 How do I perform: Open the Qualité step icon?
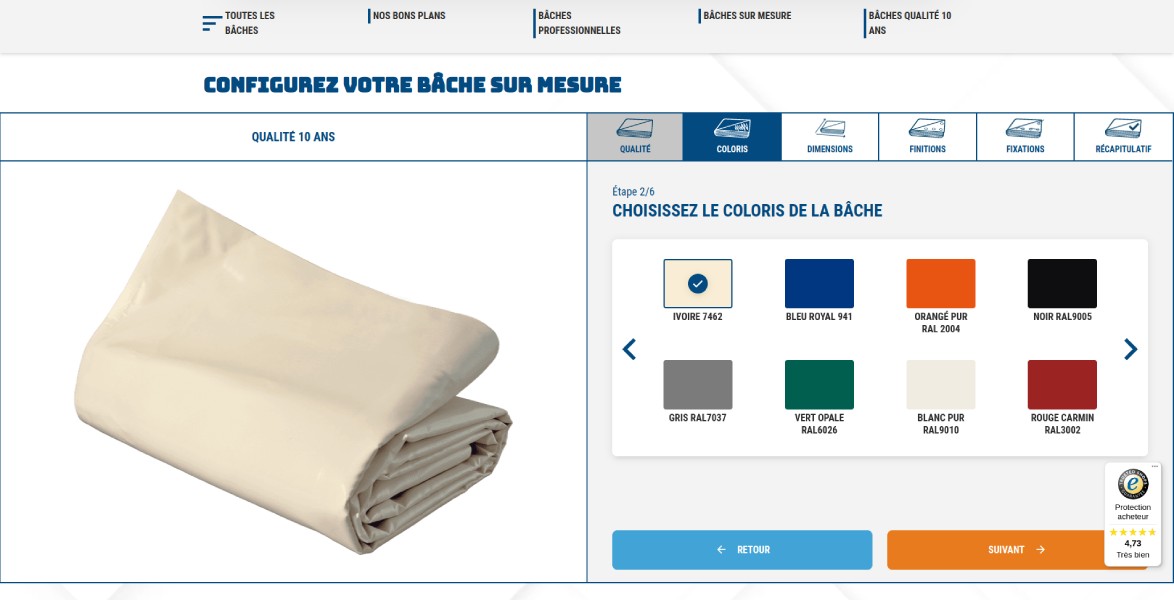pos(634,127)
